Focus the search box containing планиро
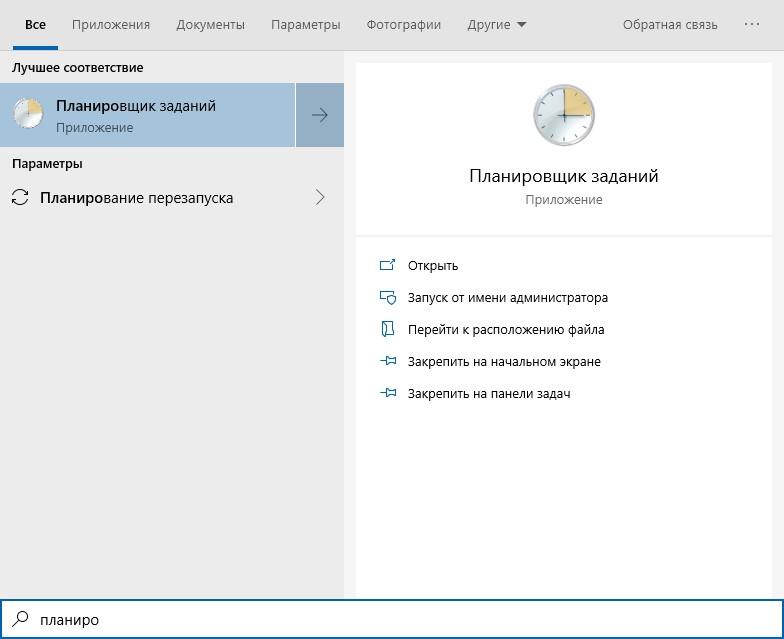 (x=392, y=619)
